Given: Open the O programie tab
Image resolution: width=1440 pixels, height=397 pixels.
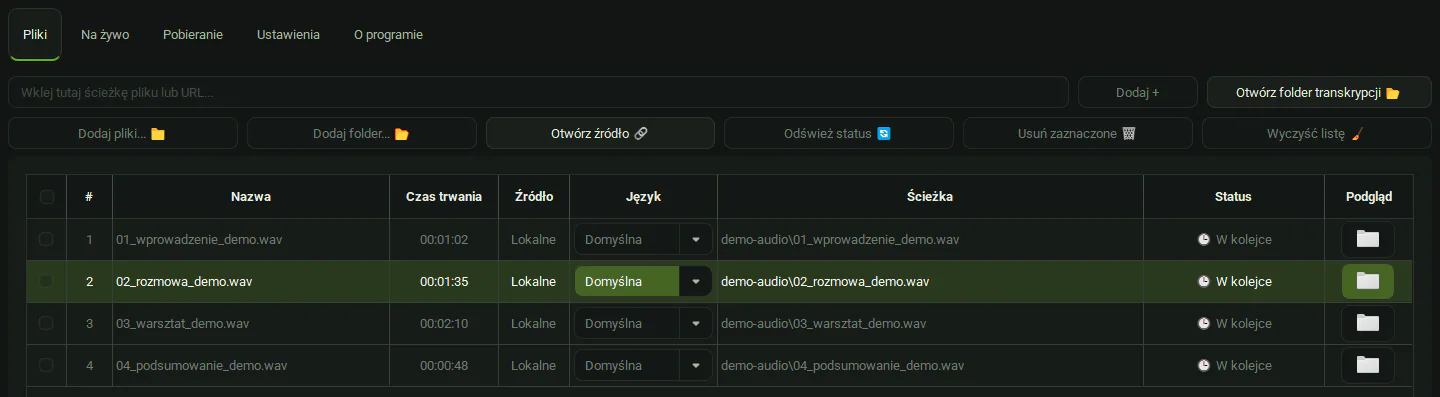Looking at the screenshot, I should coord(388,34).
